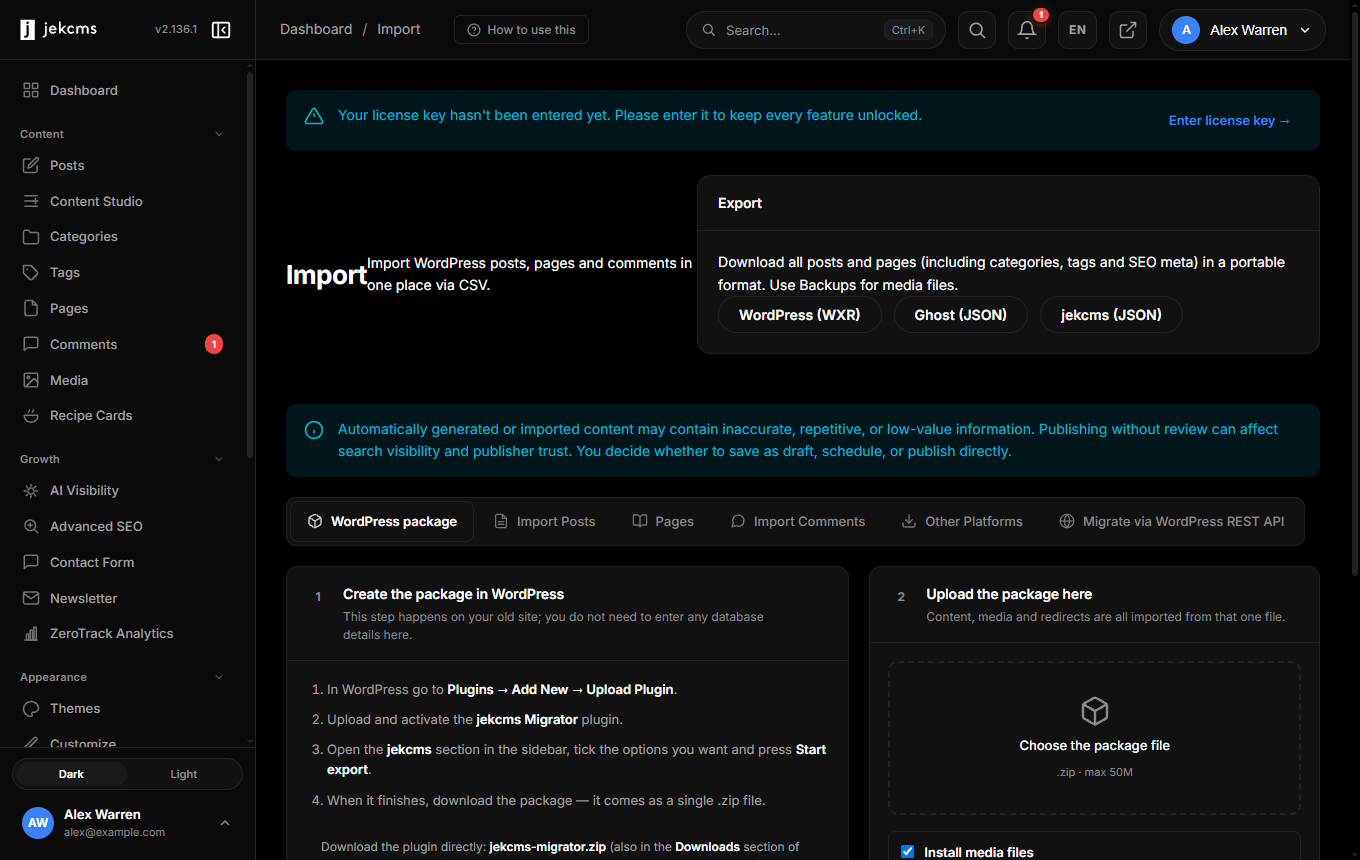Open the notifications bell
This screenshot has width=1360, height=860.
point(1027,30)
